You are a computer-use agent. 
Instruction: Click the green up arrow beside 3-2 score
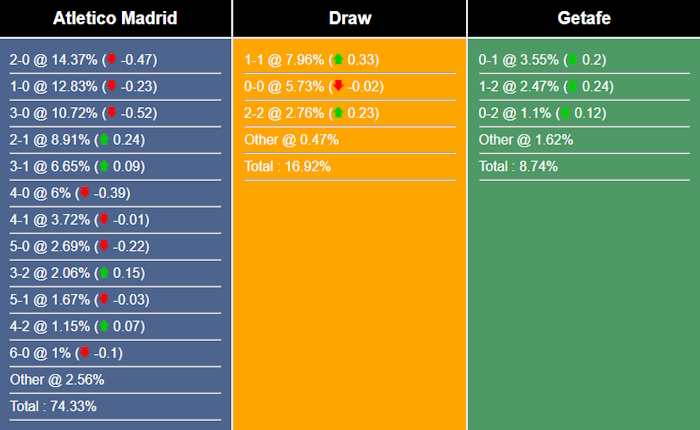pos(103,273)
